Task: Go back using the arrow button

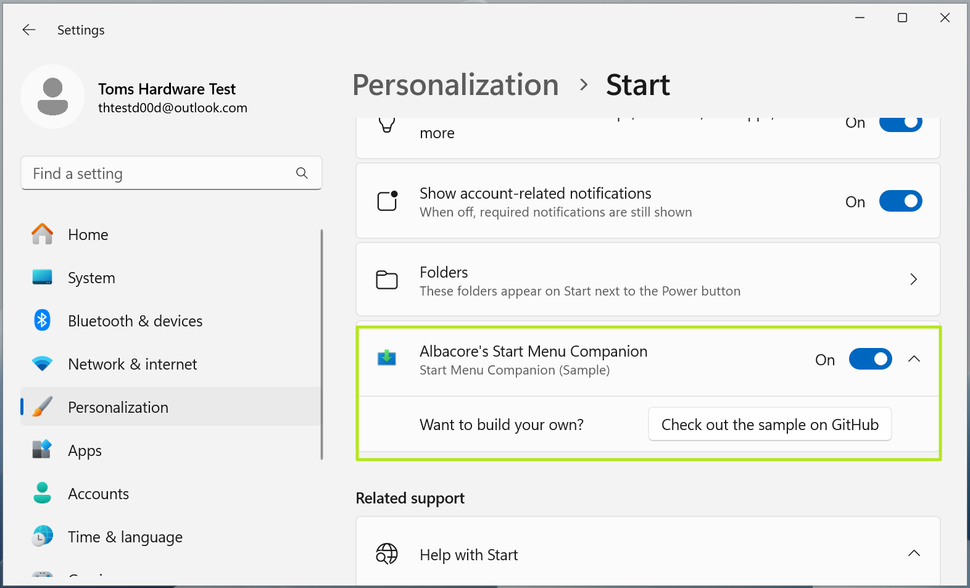Action: click(28, 29)
